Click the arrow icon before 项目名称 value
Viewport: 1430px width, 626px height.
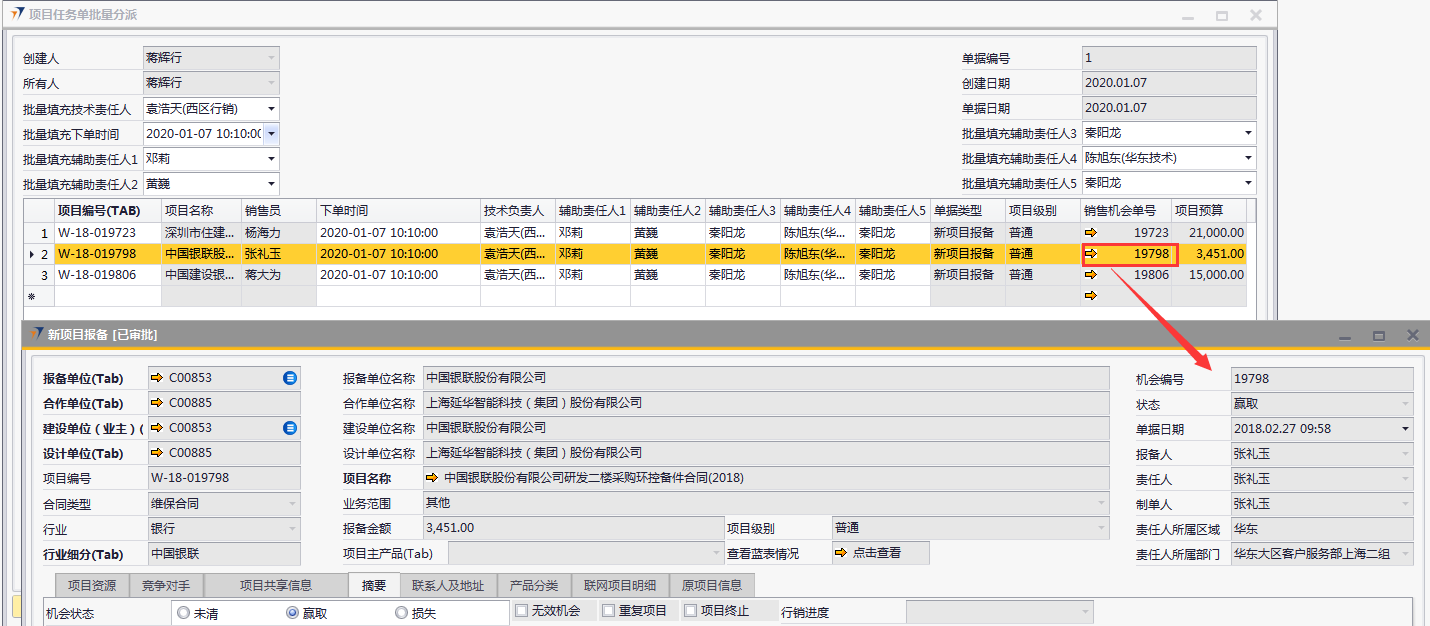(x=432, y=478)
